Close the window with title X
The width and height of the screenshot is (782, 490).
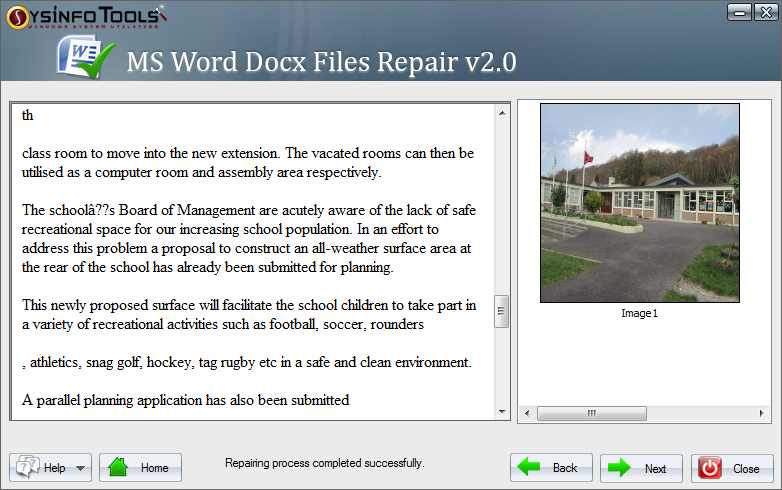766,12
